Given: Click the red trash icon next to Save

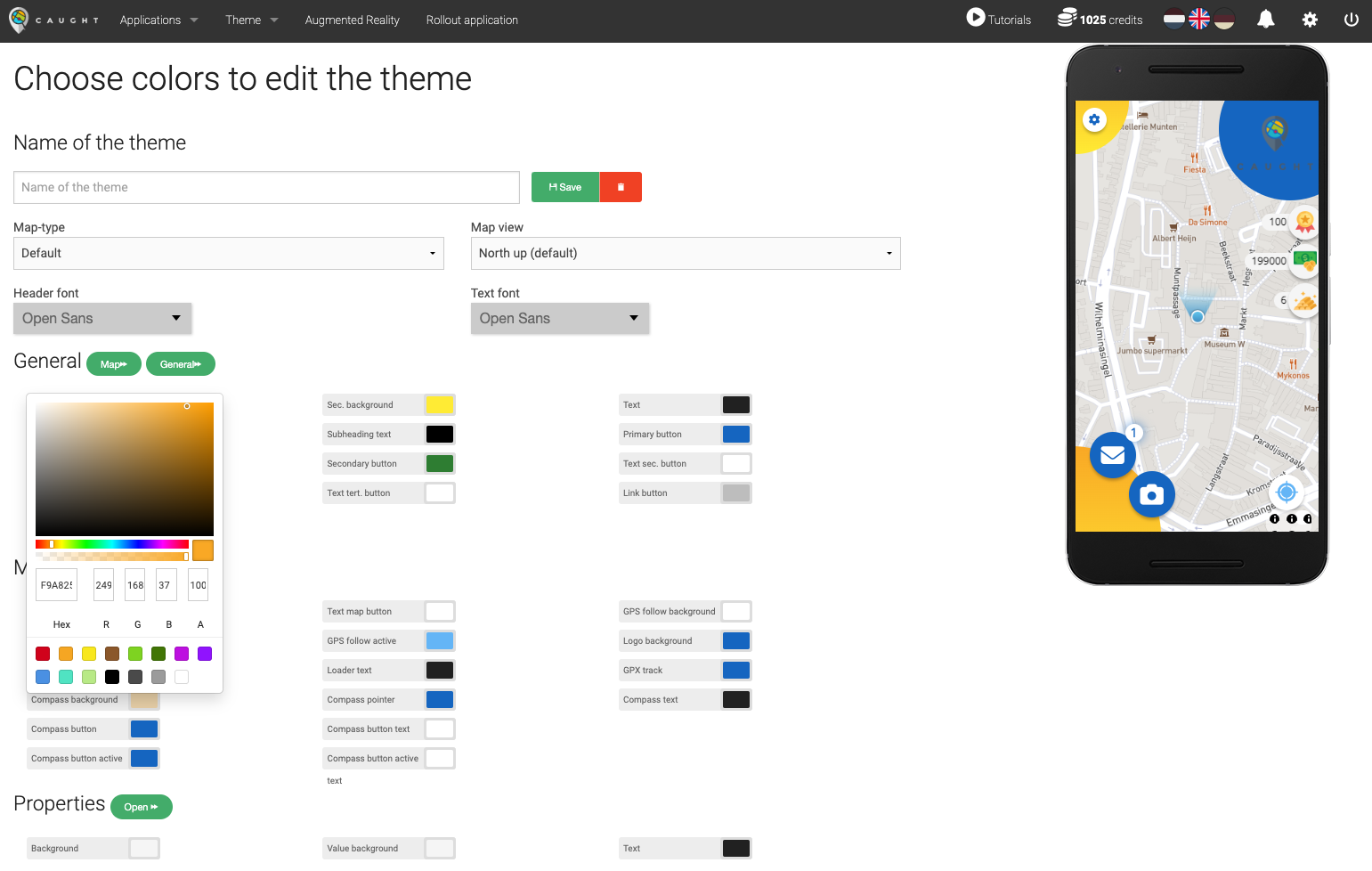Looking at the screenshot, I should click(x=621, y=187).
